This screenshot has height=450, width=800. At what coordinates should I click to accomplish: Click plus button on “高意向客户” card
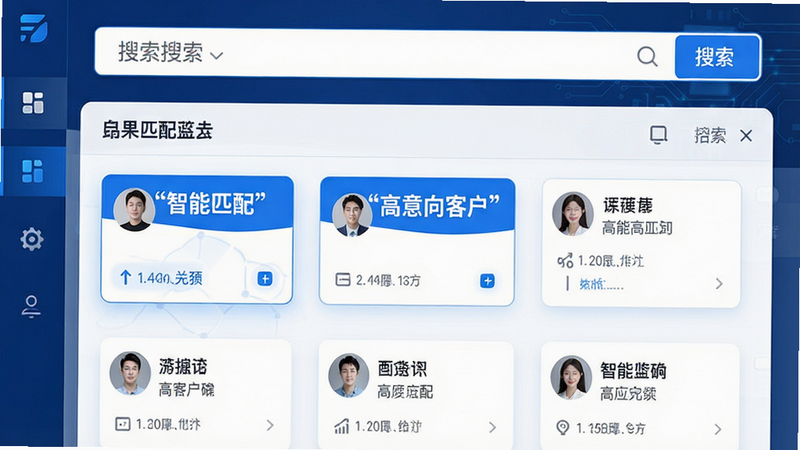tap(487, 281)
